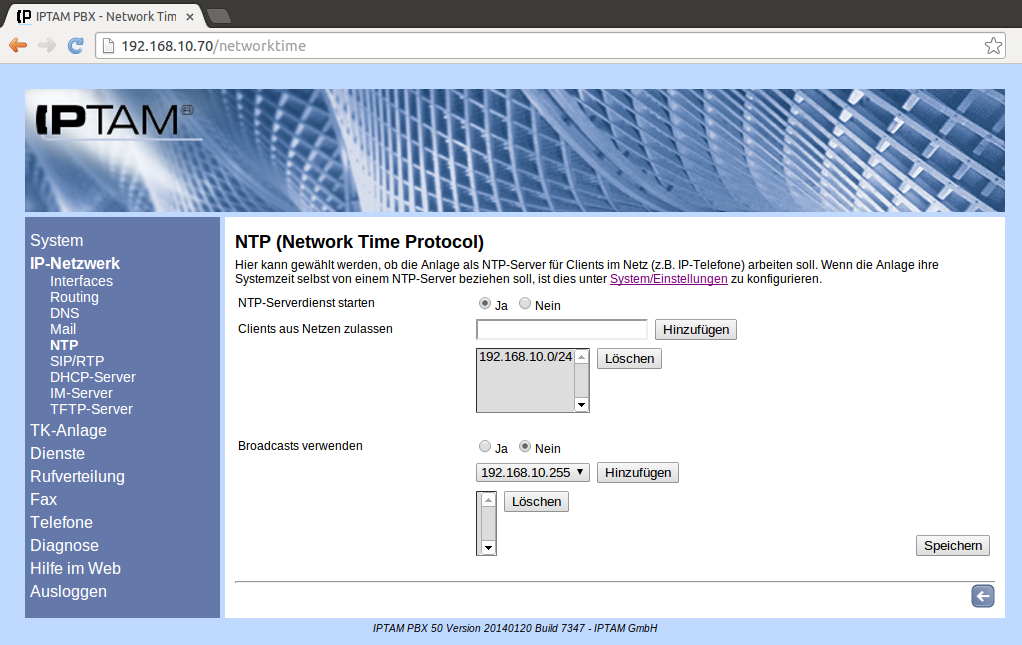Click the blue back arrow at page bottom
1022x645 pixels.
tap(982, 596)
